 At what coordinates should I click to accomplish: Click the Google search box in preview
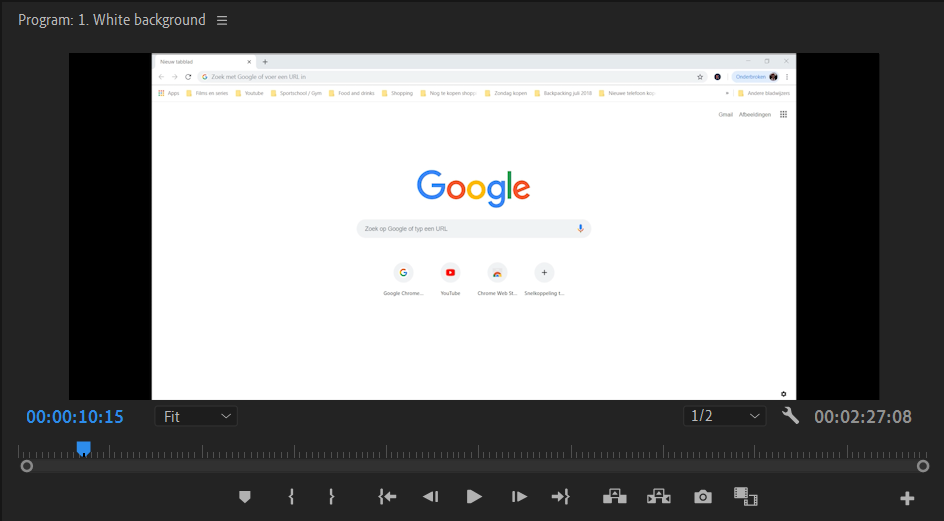474,229
